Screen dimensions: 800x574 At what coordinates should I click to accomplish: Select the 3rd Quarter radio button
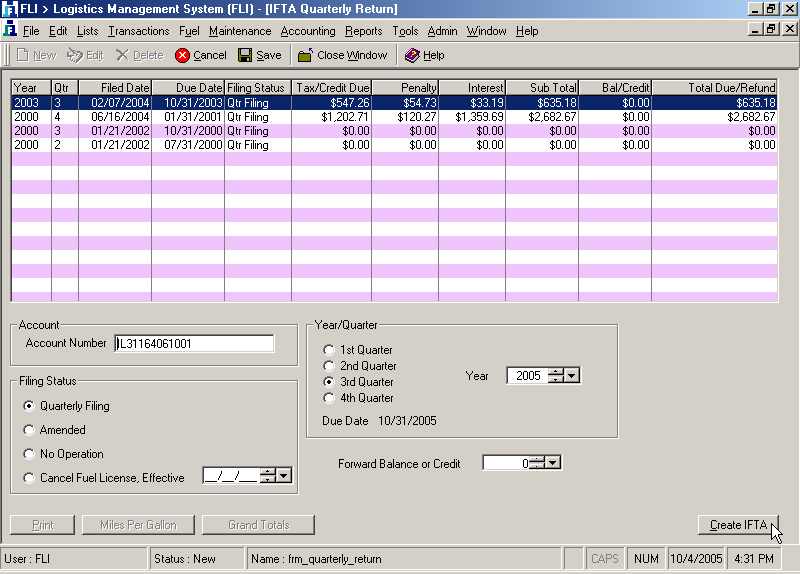pyautogui.click(x=329, y=382)
